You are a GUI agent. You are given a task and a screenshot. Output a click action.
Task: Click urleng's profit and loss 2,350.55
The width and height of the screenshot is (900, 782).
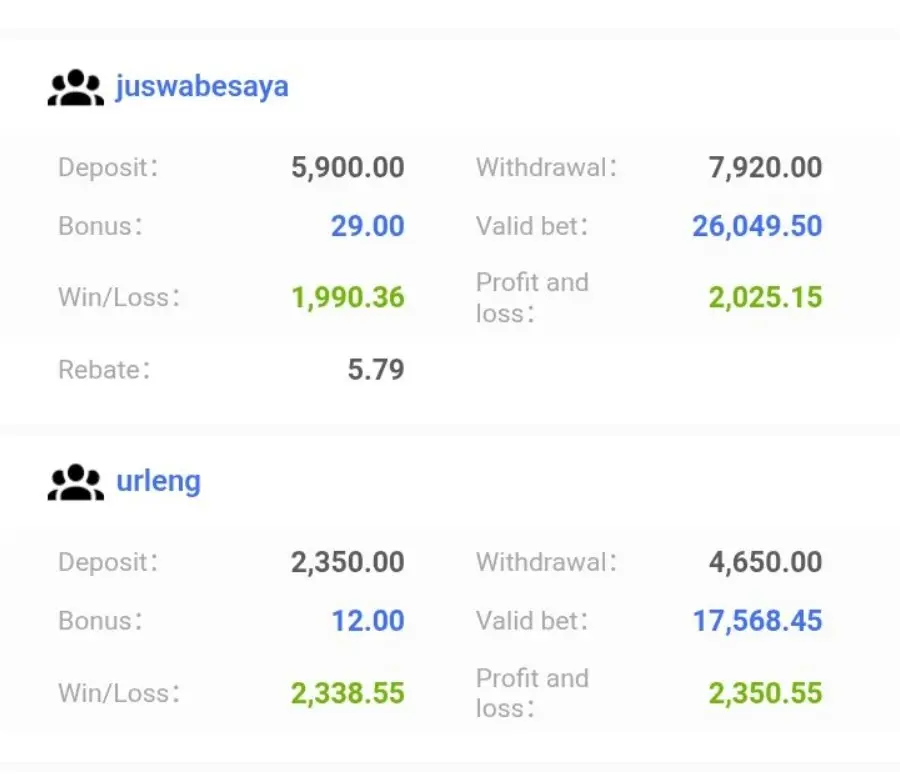[766, 694]
